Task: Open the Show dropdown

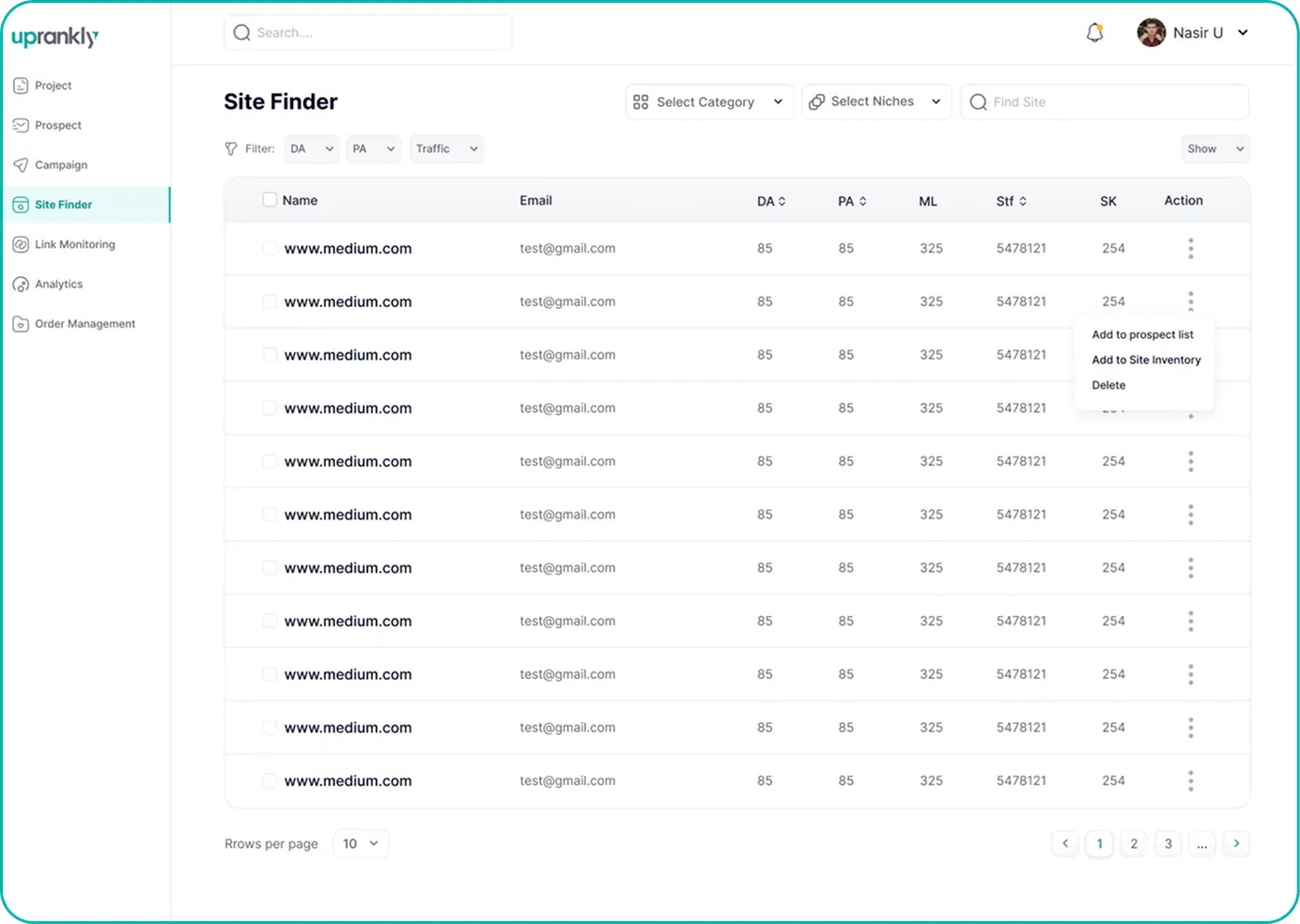Action: [1215, 148]
